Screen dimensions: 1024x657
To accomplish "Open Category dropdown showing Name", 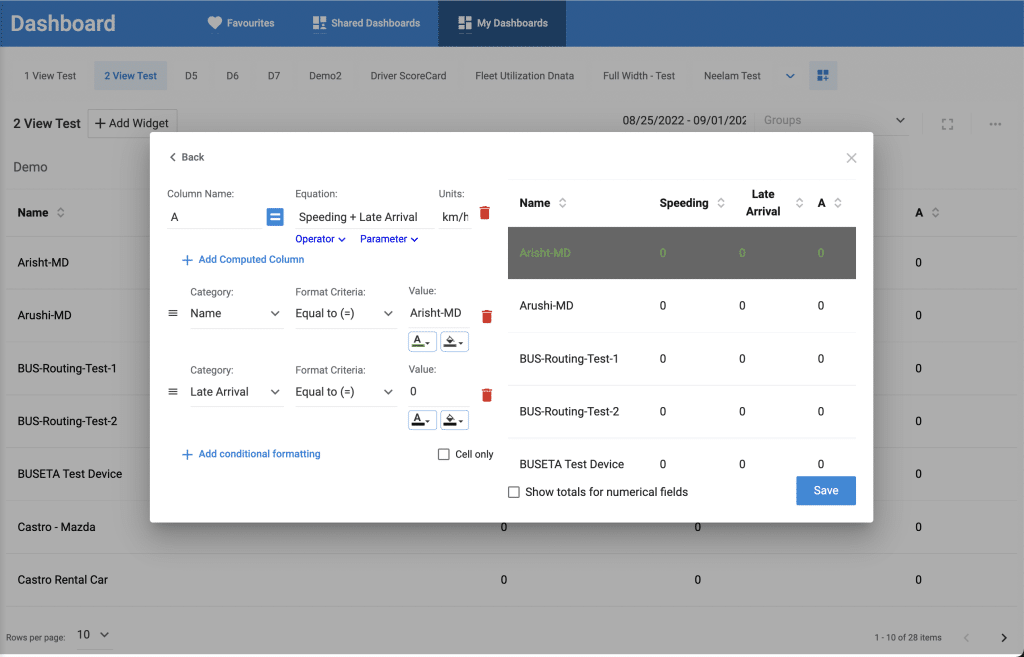I will [236, 313].
